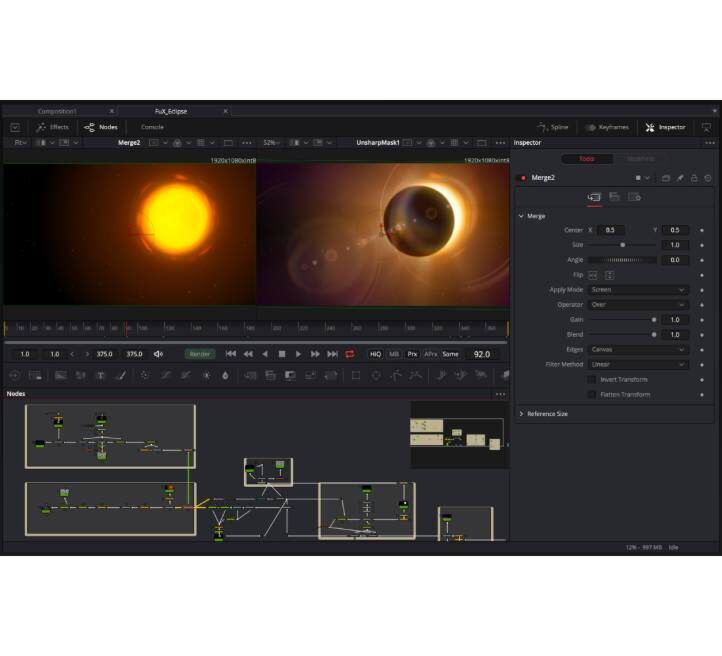Open the Apply Mode dropdown
Image resolution: width=722 pixels, height=656 pixels.
click(638, 290)
